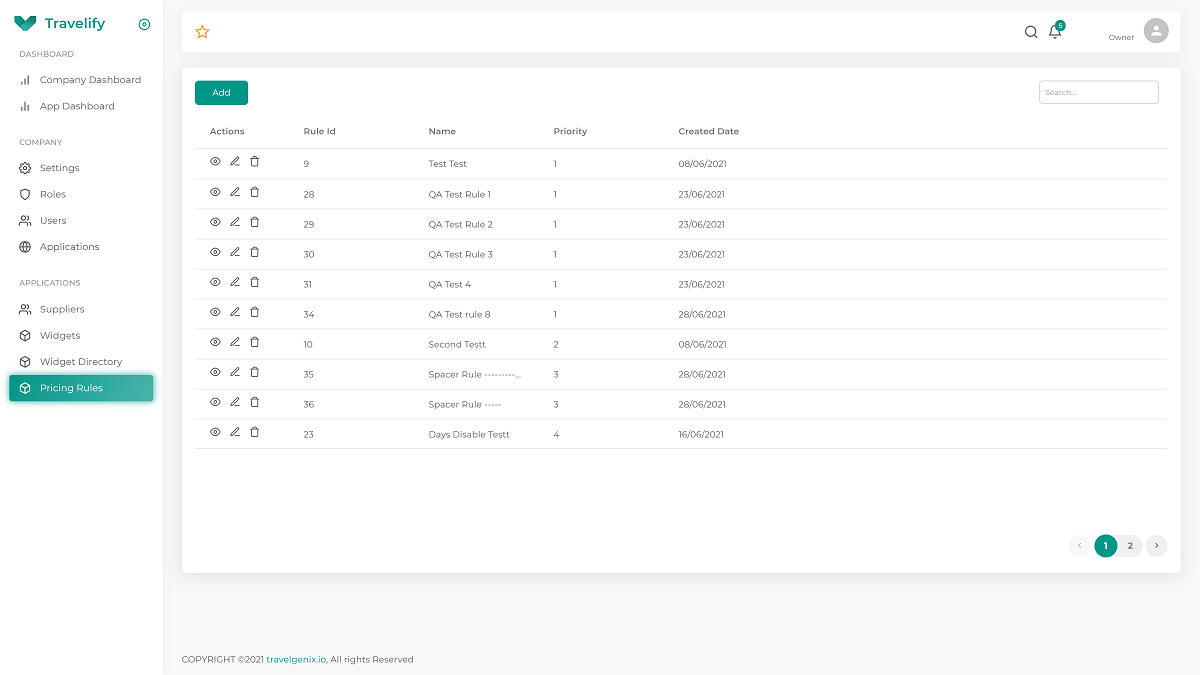Sort by the Priority column header

570,132
